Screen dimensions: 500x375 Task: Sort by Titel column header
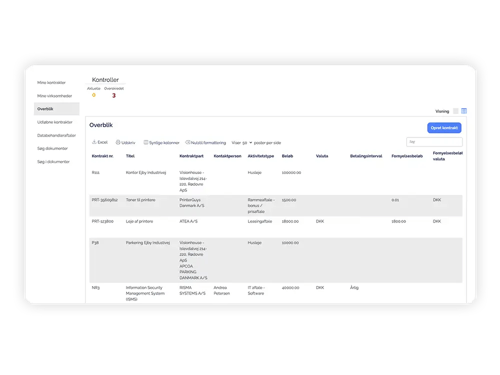130,156
